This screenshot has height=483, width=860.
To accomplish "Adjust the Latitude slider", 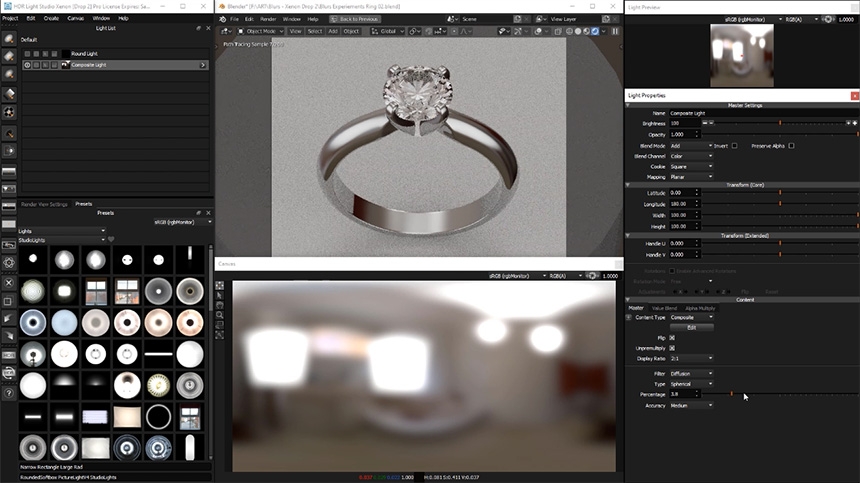I will (x=780, y=193).
